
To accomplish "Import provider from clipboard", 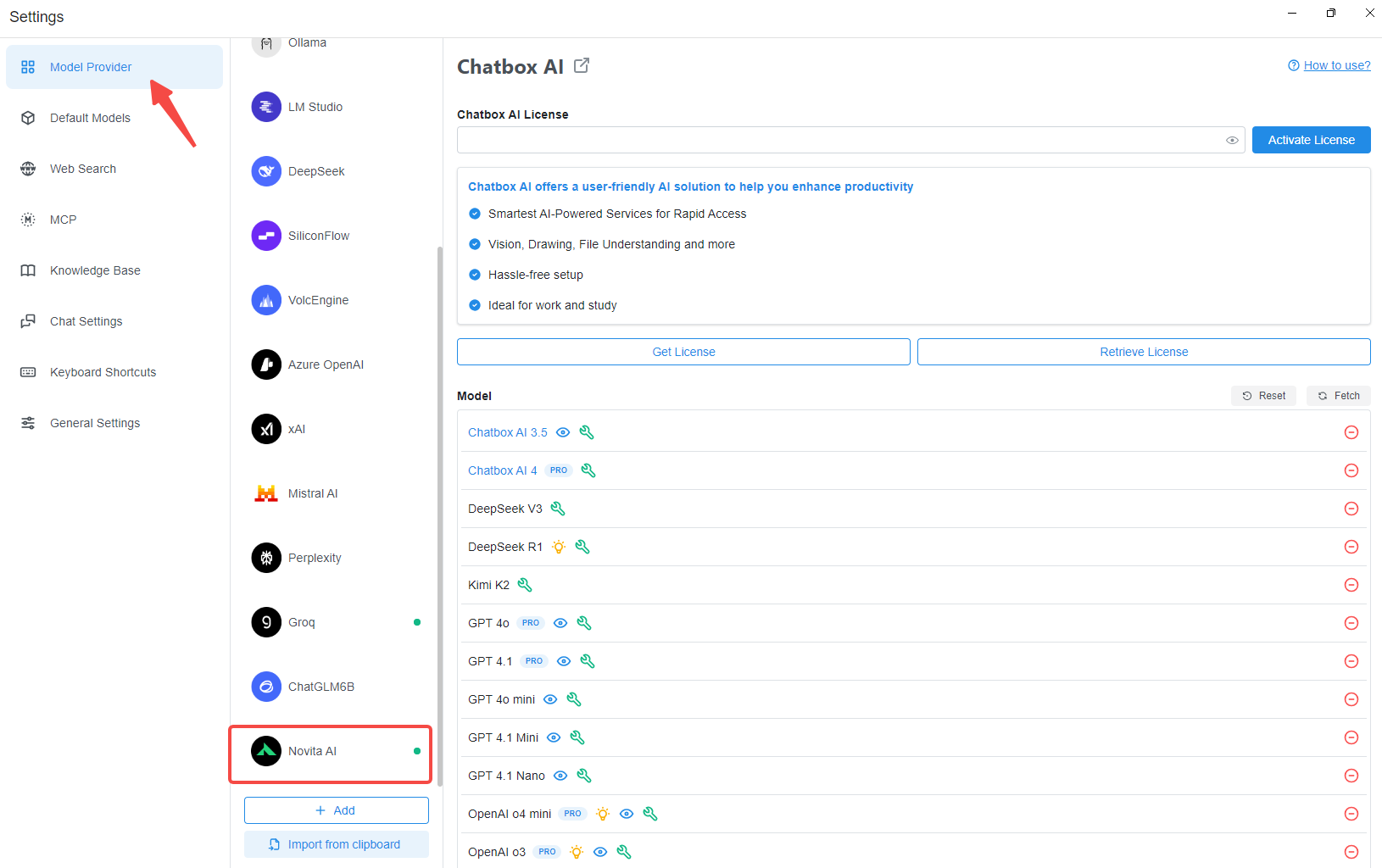I will coord(337,844).
